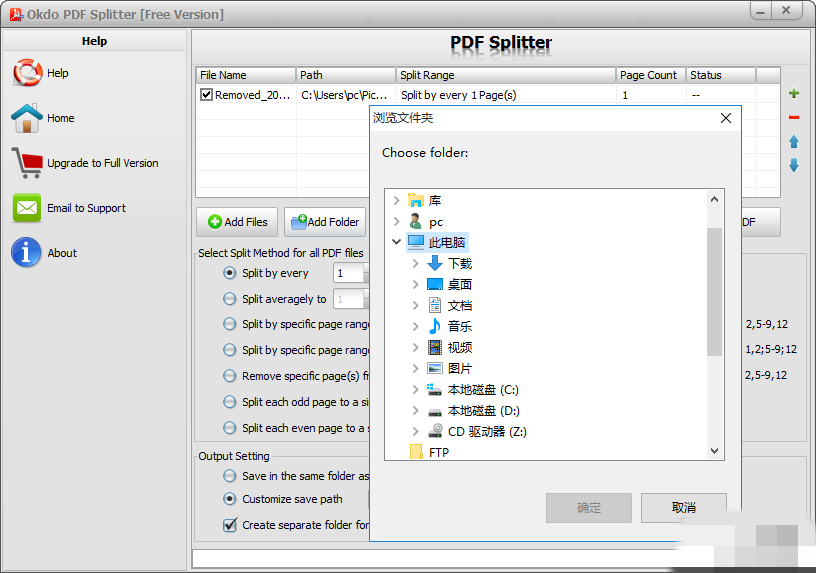Expand the 库 tree node
This screenshot has width=816, height=573.
pyautogui.click(x=397, y=200)
